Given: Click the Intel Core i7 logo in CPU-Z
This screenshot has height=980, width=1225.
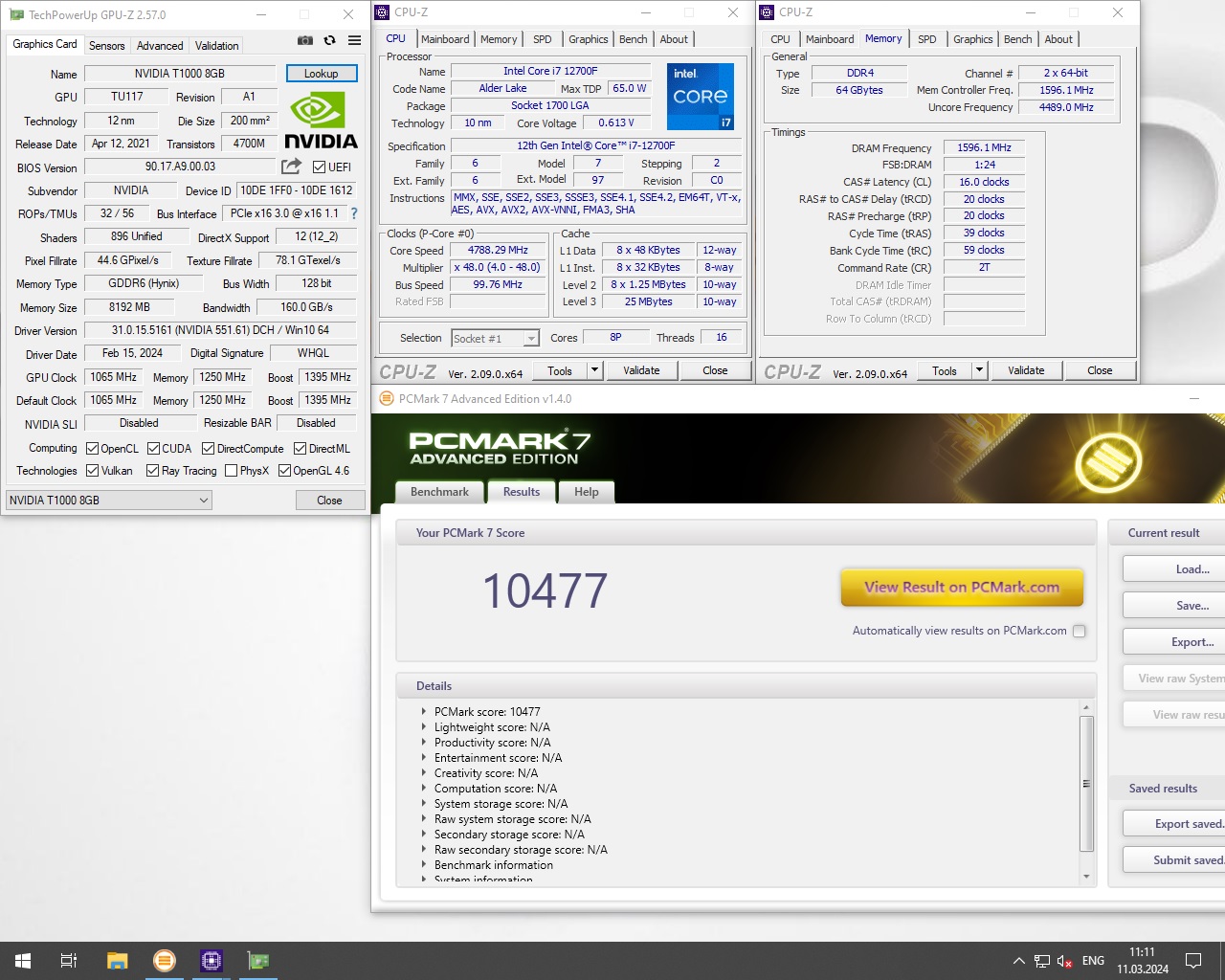Looking at the screenshot, I should (x=701, y=97).
